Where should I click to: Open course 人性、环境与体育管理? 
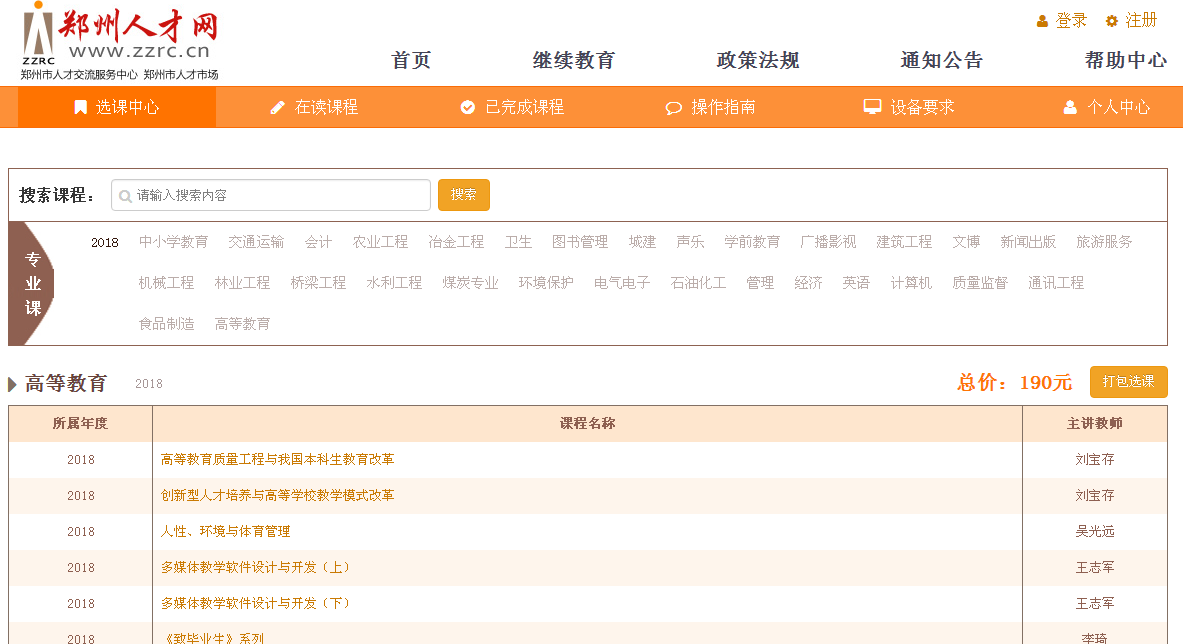(x=225, y=532)
